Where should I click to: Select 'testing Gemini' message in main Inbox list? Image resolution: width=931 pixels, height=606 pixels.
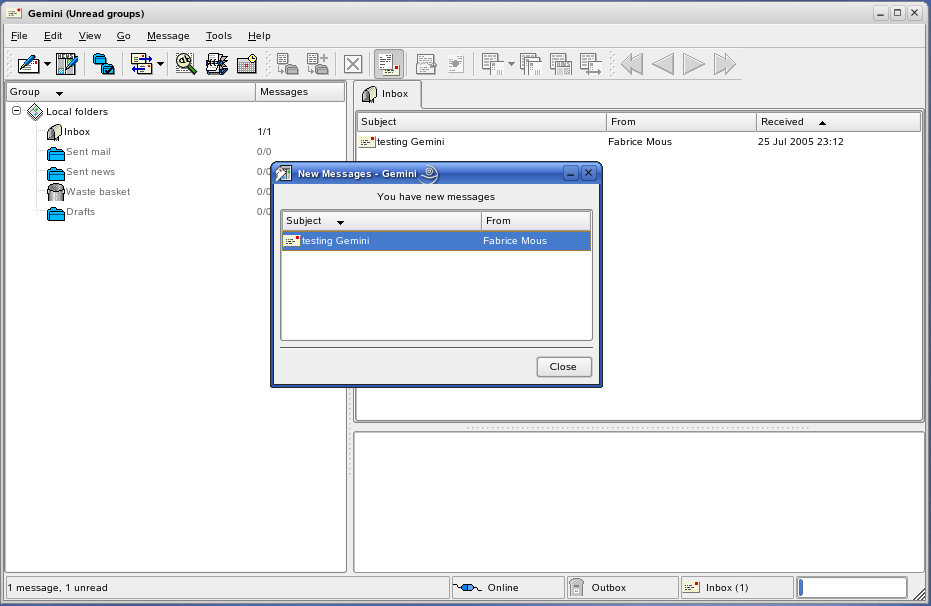pyautogui.click(x=410, y=142)
